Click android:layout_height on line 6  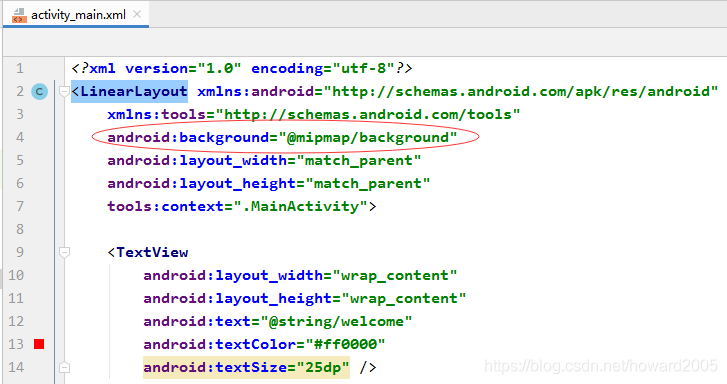coord(202,183)
